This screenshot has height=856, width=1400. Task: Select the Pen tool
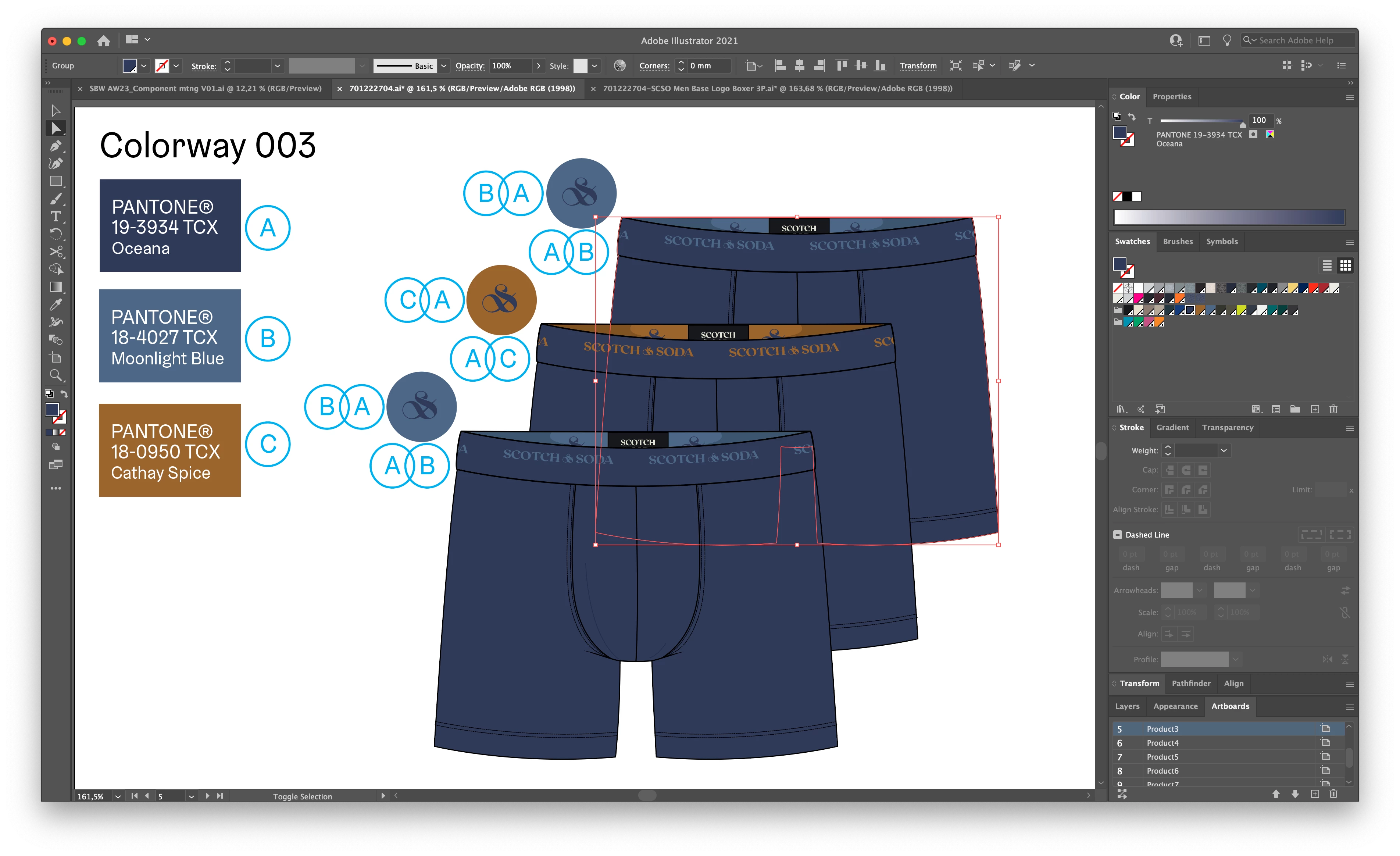[55, 146]
